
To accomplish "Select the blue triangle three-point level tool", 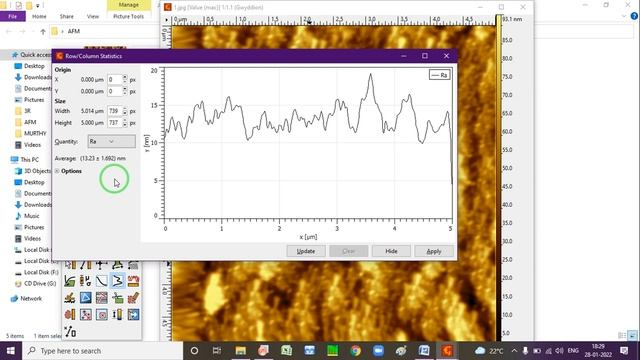I will click(x=85, y=298).
